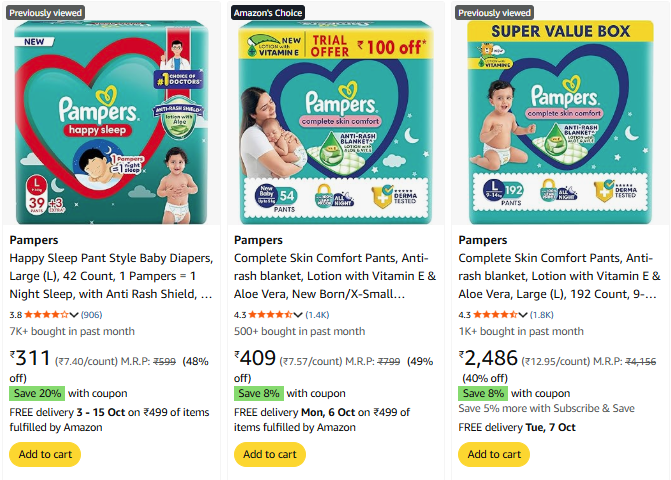Open the 1.8K reviews link
The width and height of the screenshot is (671, 480).
542,315
